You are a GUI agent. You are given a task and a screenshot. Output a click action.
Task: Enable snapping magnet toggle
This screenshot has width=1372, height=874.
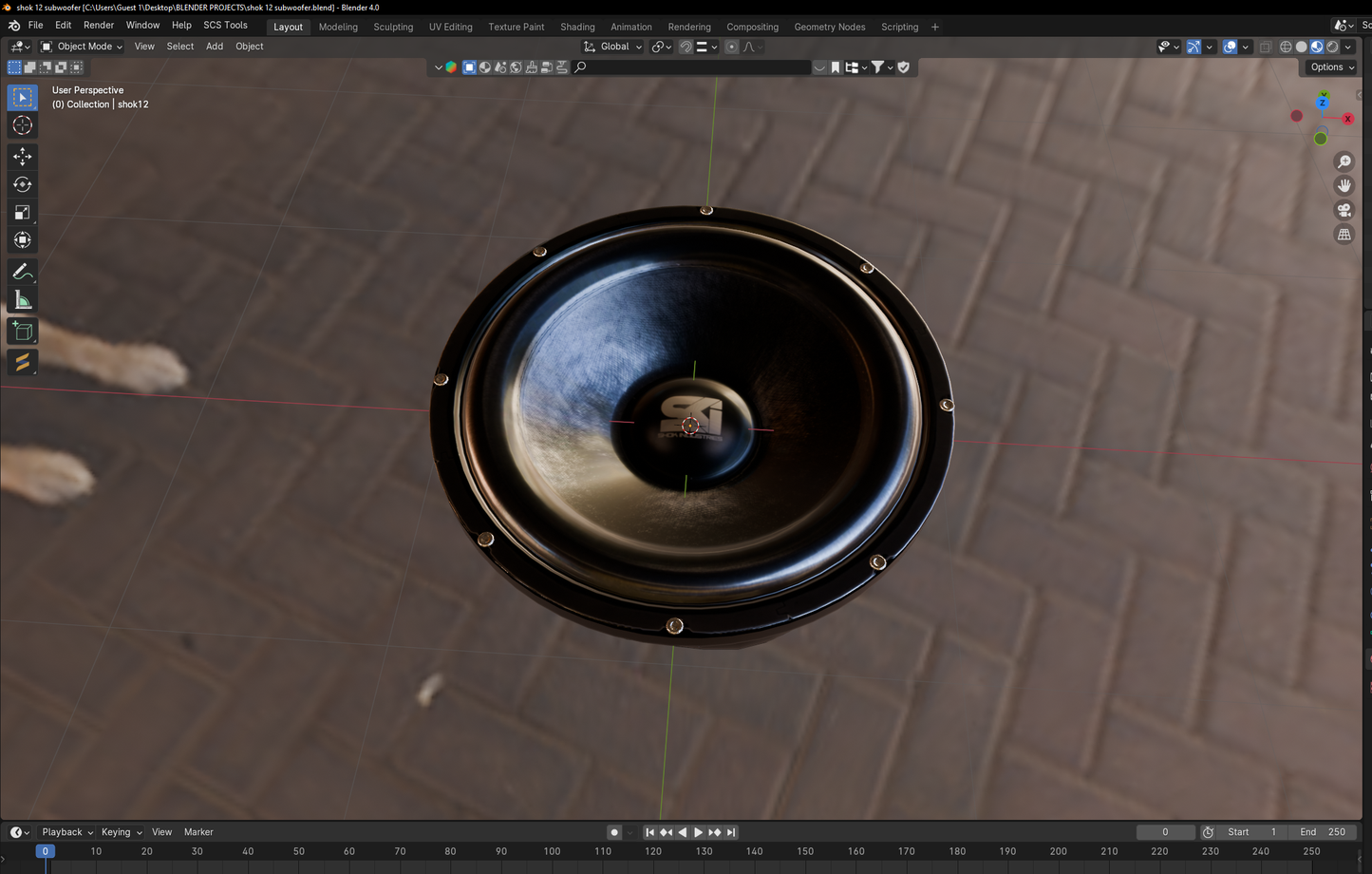click(686, 47)
